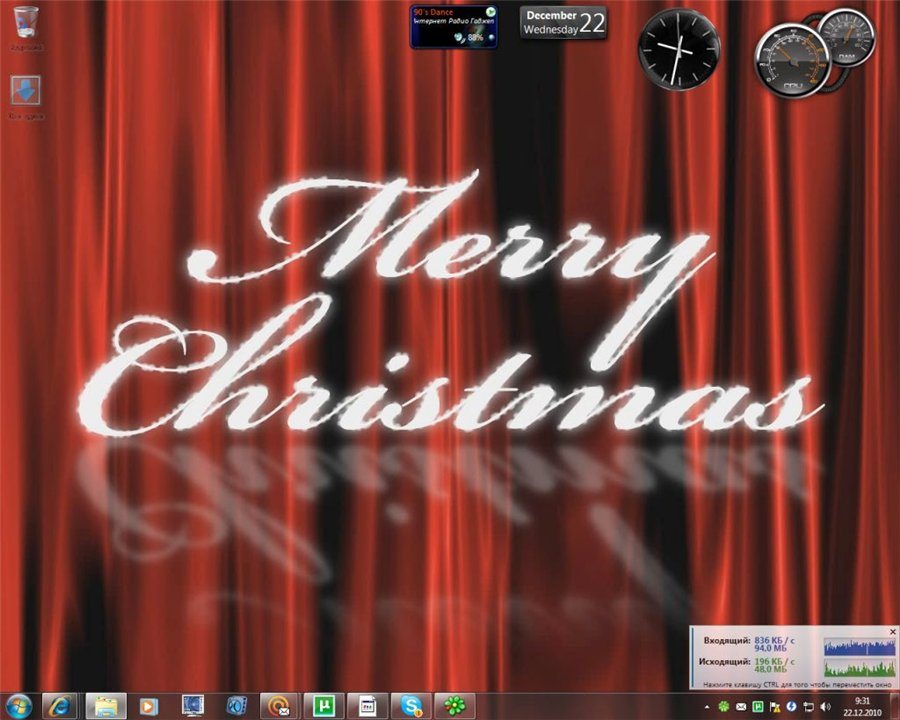Screen dimensions: 900x720
Task: Open the blue download arrow desktop shortcut
Action: 26,92
